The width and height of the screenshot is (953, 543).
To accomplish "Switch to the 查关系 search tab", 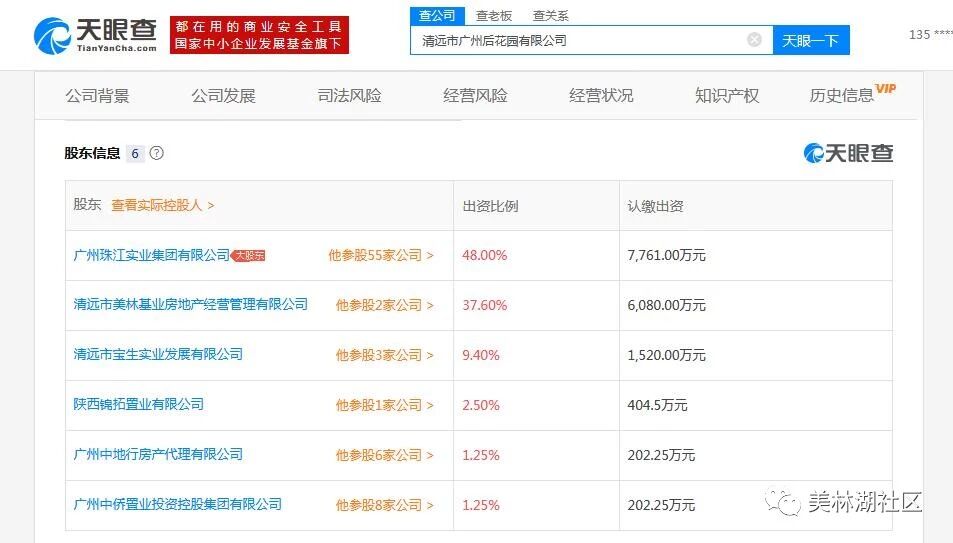I will coord(550,16).
